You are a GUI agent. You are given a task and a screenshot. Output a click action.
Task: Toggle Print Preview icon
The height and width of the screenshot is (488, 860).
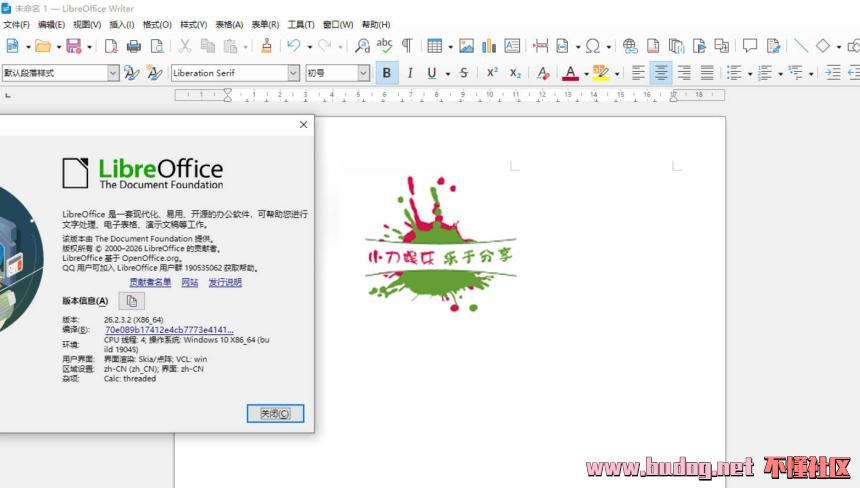point(157,46)
